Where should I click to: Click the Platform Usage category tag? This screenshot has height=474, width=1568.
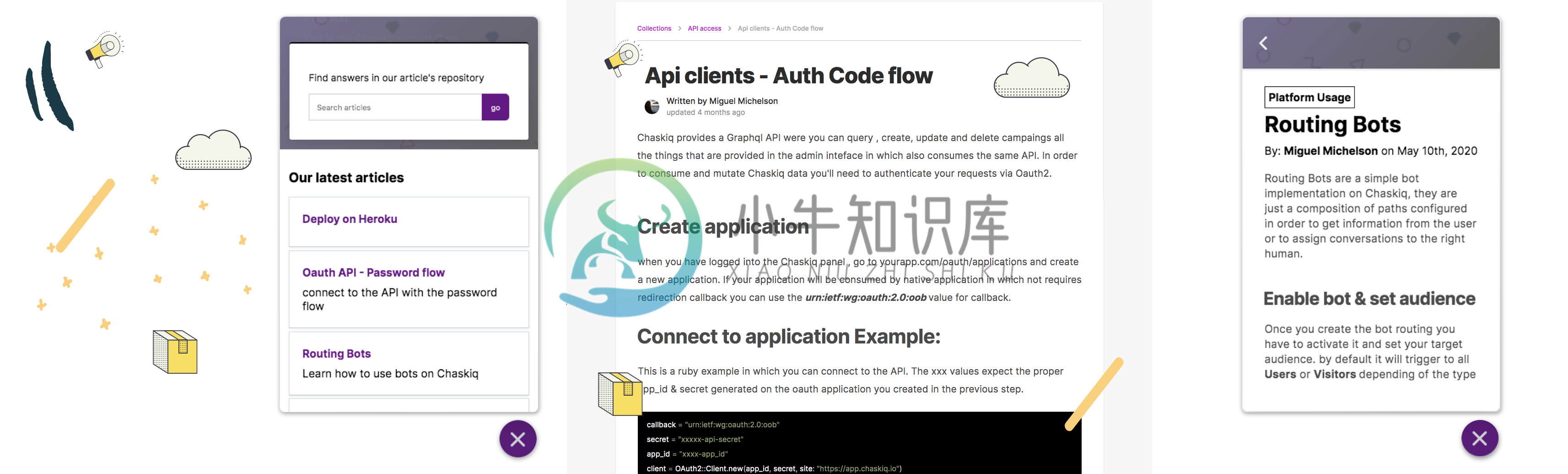click(x=1309, y=98)
